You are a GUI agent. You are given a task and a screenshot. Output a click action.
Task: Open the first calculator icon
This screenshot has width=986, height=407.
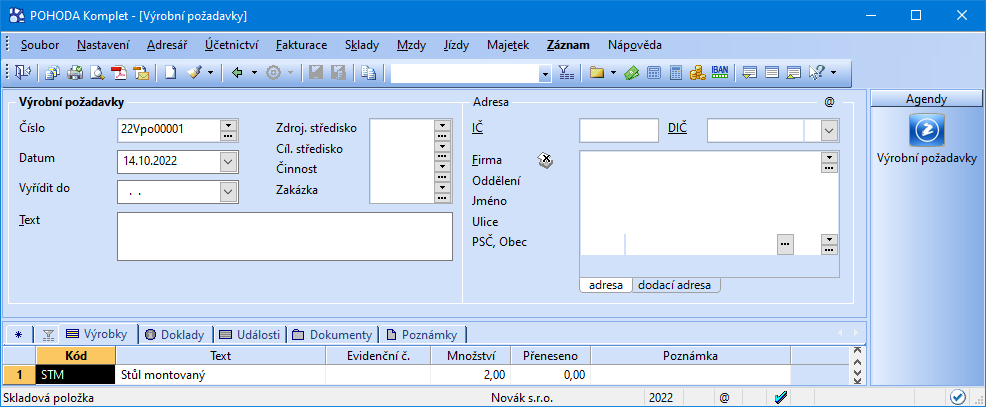point(654,73)
